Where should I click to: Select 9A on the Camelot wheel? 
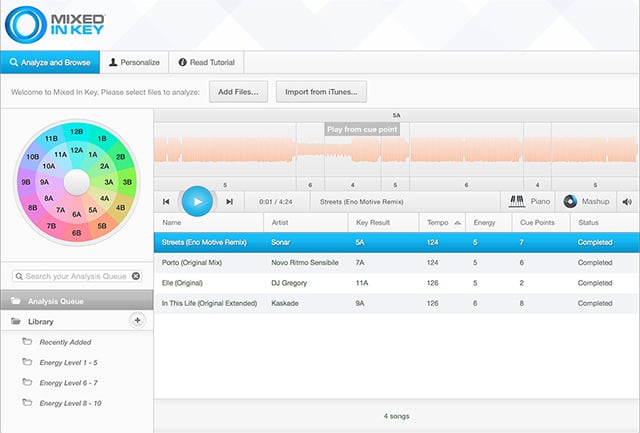44,182
